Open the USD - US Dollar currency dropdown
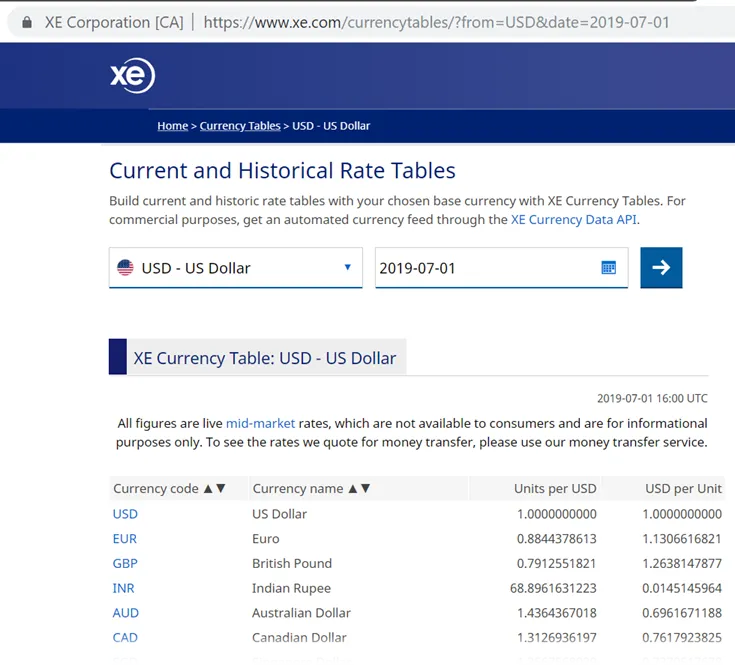The height and width of the screenshot is (666, 735). [235, 268]
